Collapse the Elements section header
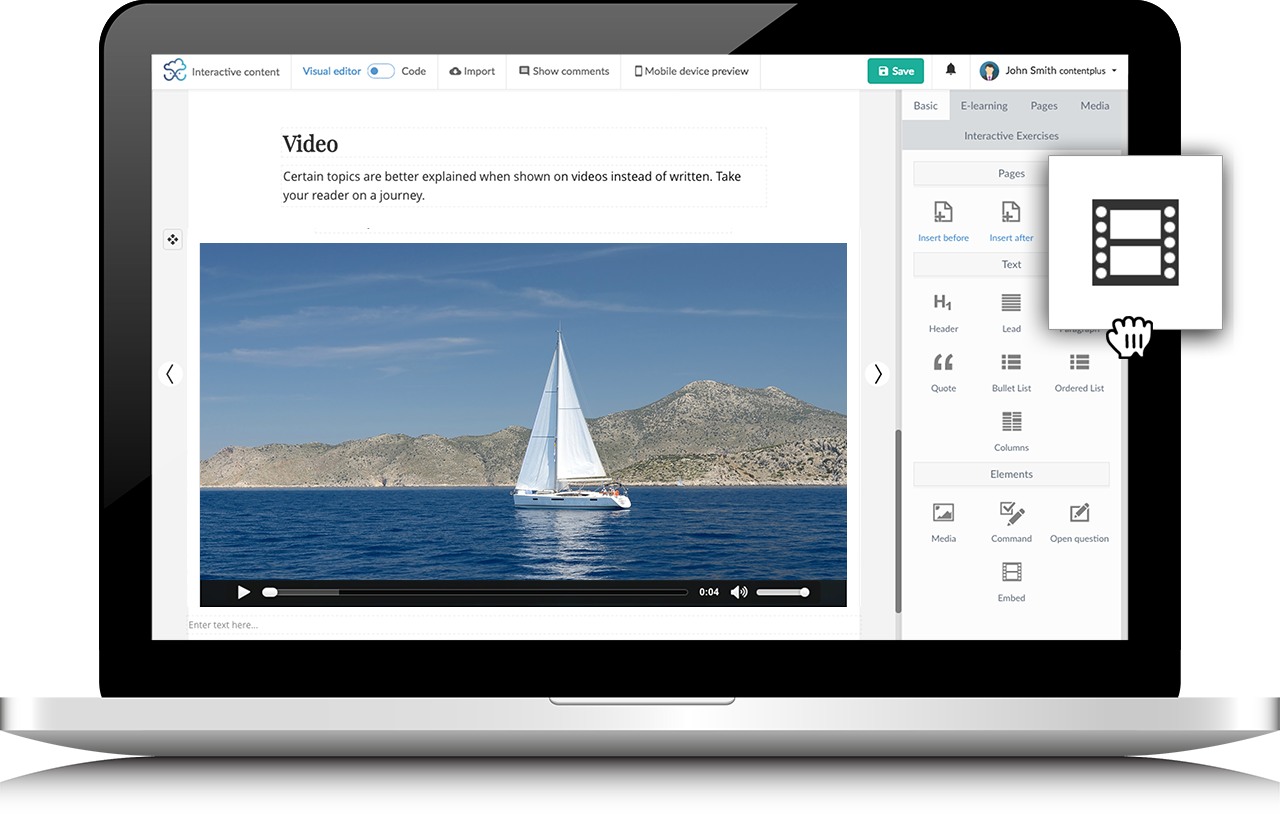 pos(1011,474)
